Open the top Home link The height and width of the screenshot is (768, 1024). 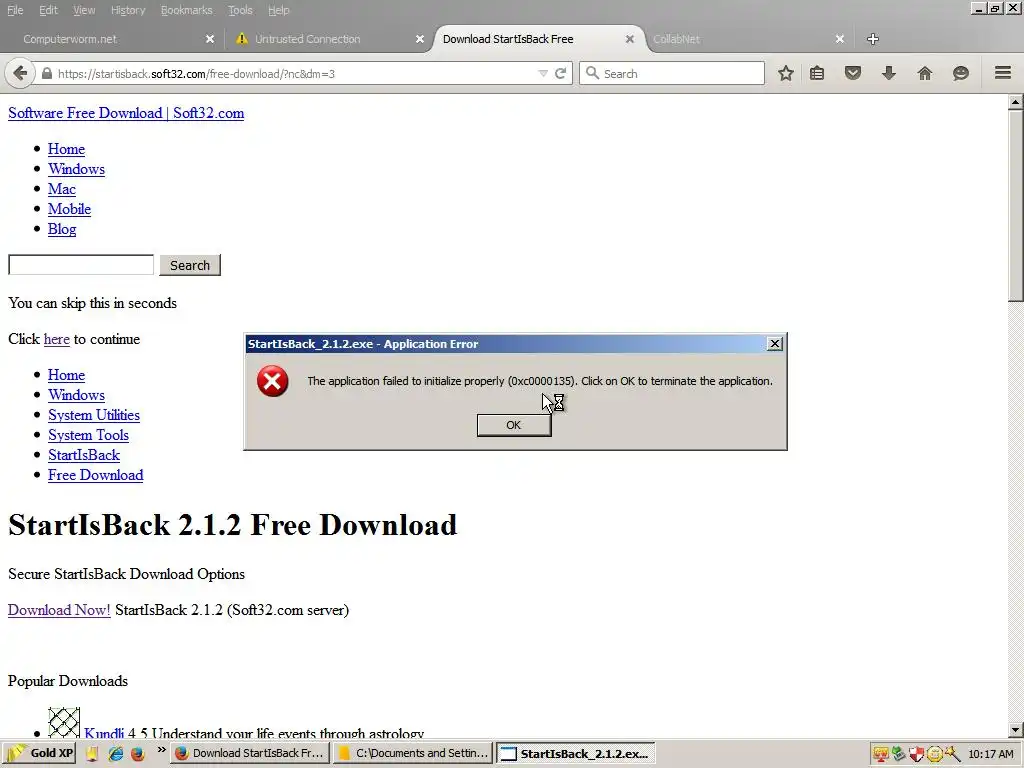point(66,149)
